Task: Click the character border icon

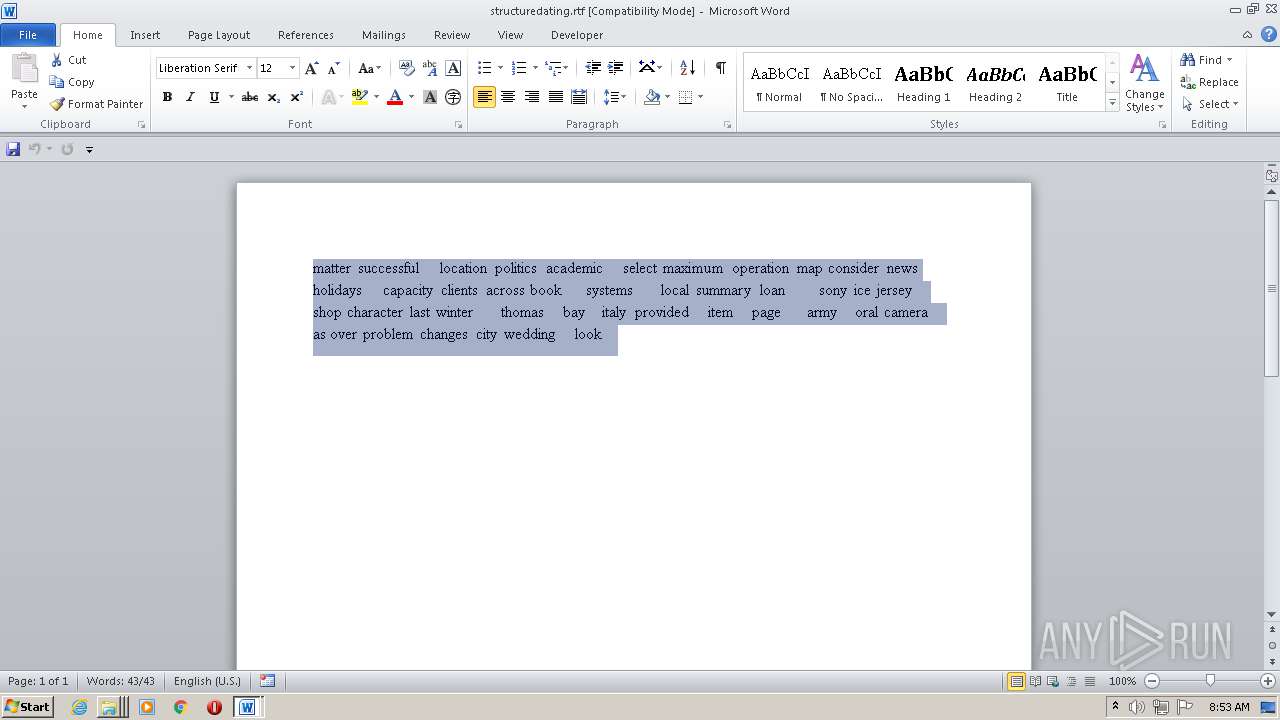Action: 453,68
